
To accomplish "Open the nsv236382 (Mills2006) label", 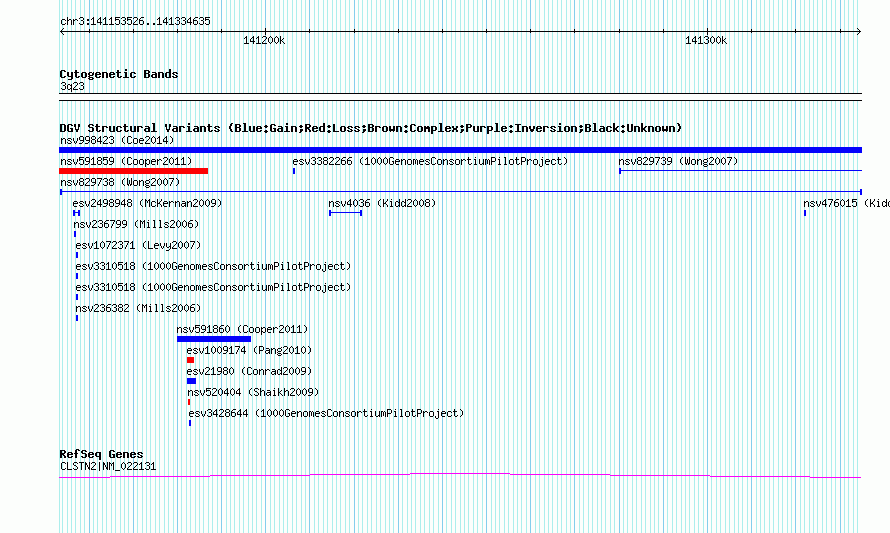I will click(138, 308).
